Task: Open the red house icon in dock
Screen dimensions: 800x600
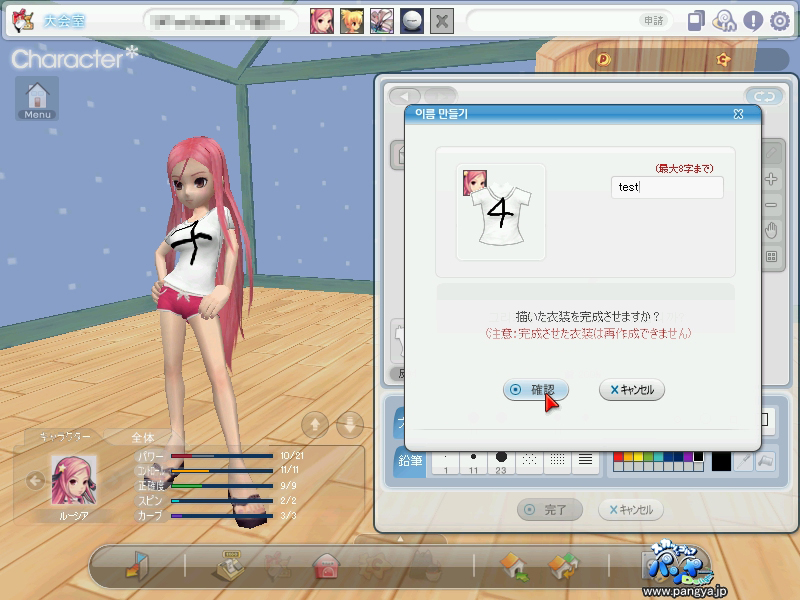Action: [x=327, y=566]
